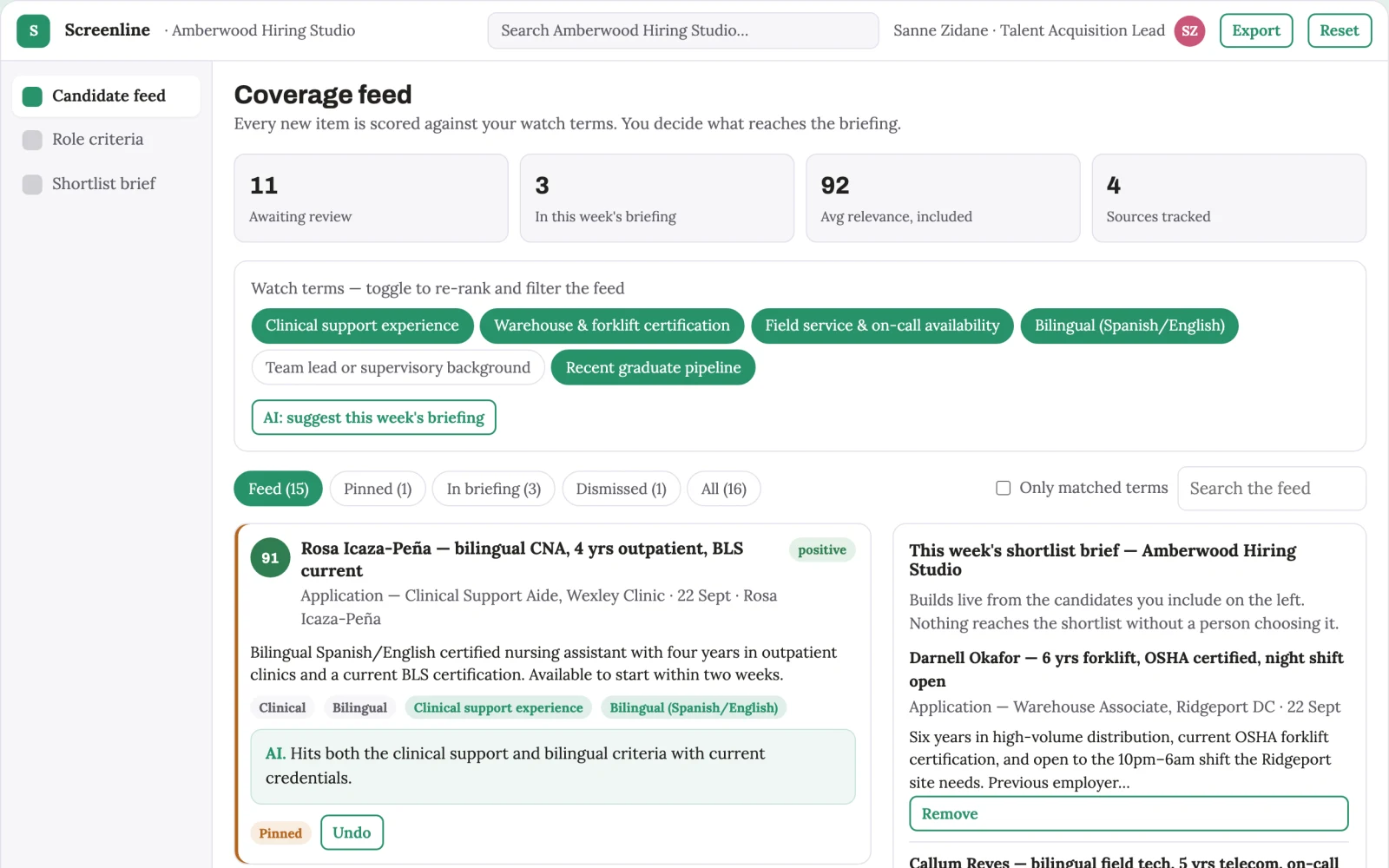Image resolution: width=1389 pixels, height=868 pixels.
Task: Click the 3 In this week's briefing card
Action: click(656, 198)
